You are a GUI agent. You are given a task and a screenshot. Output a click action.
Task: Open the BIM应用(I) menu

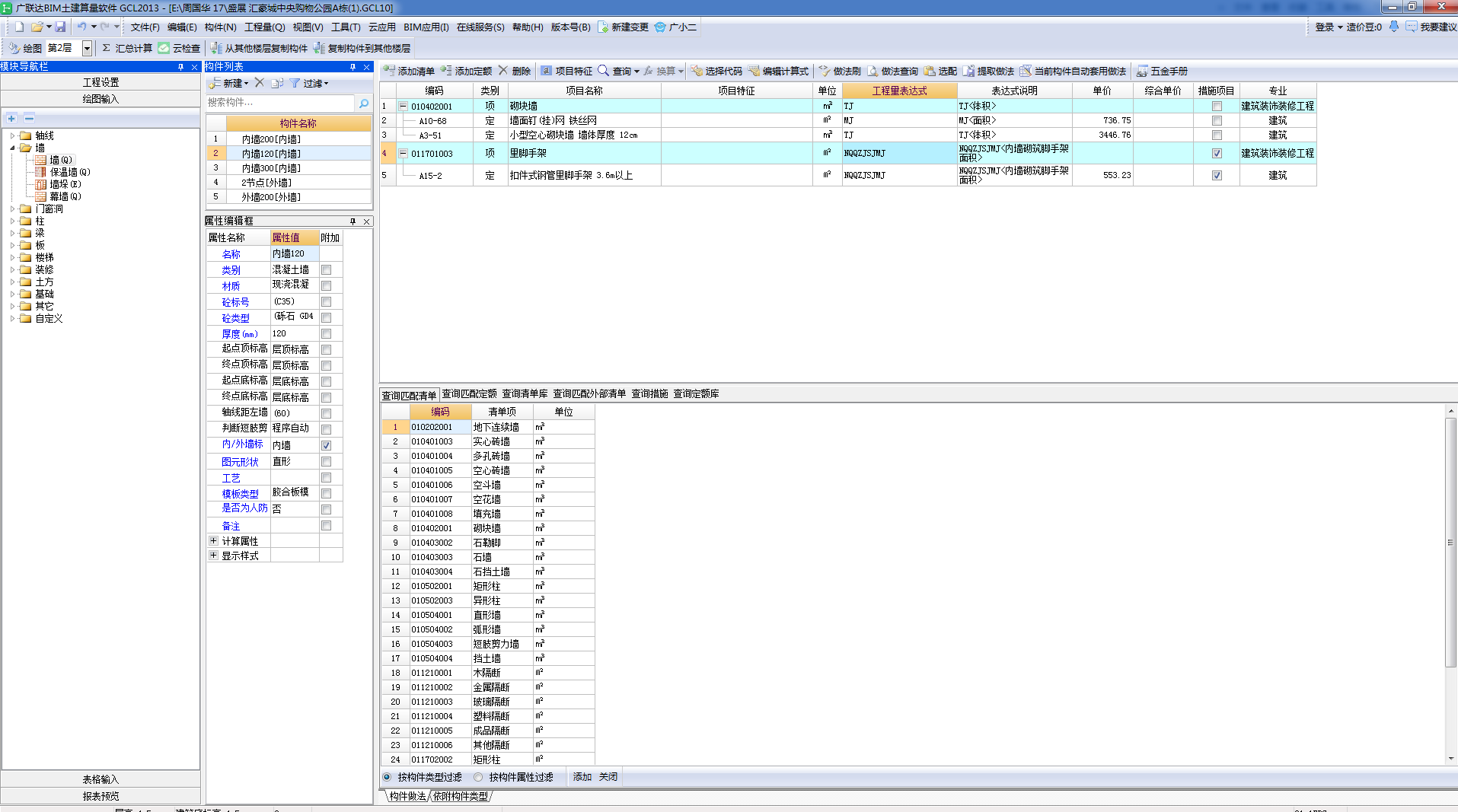point(426,27)
